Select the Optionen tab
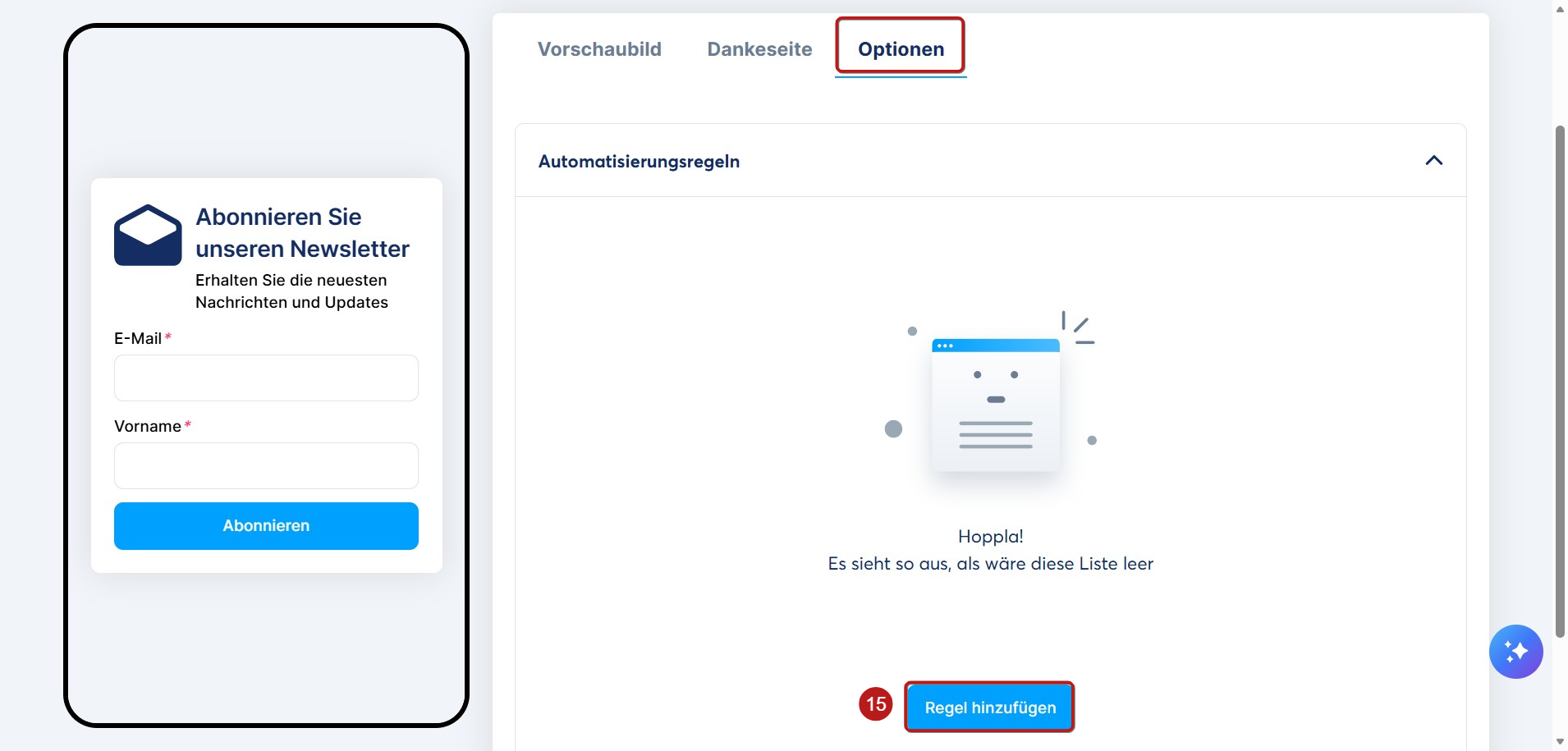Image resolution: width=1568 pixels, height=751 pixels. click(x=901, y=49)
